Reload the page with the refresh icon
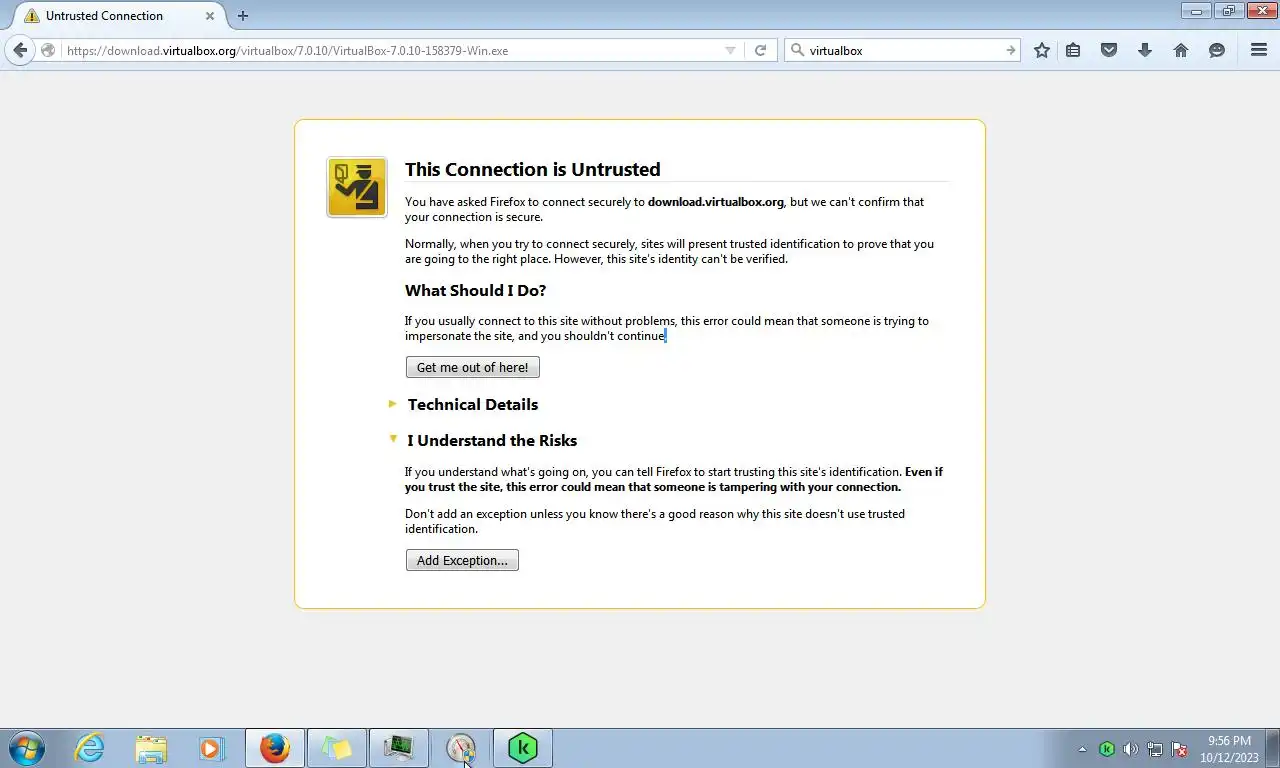1280x768 pixels. coord(760,50)
